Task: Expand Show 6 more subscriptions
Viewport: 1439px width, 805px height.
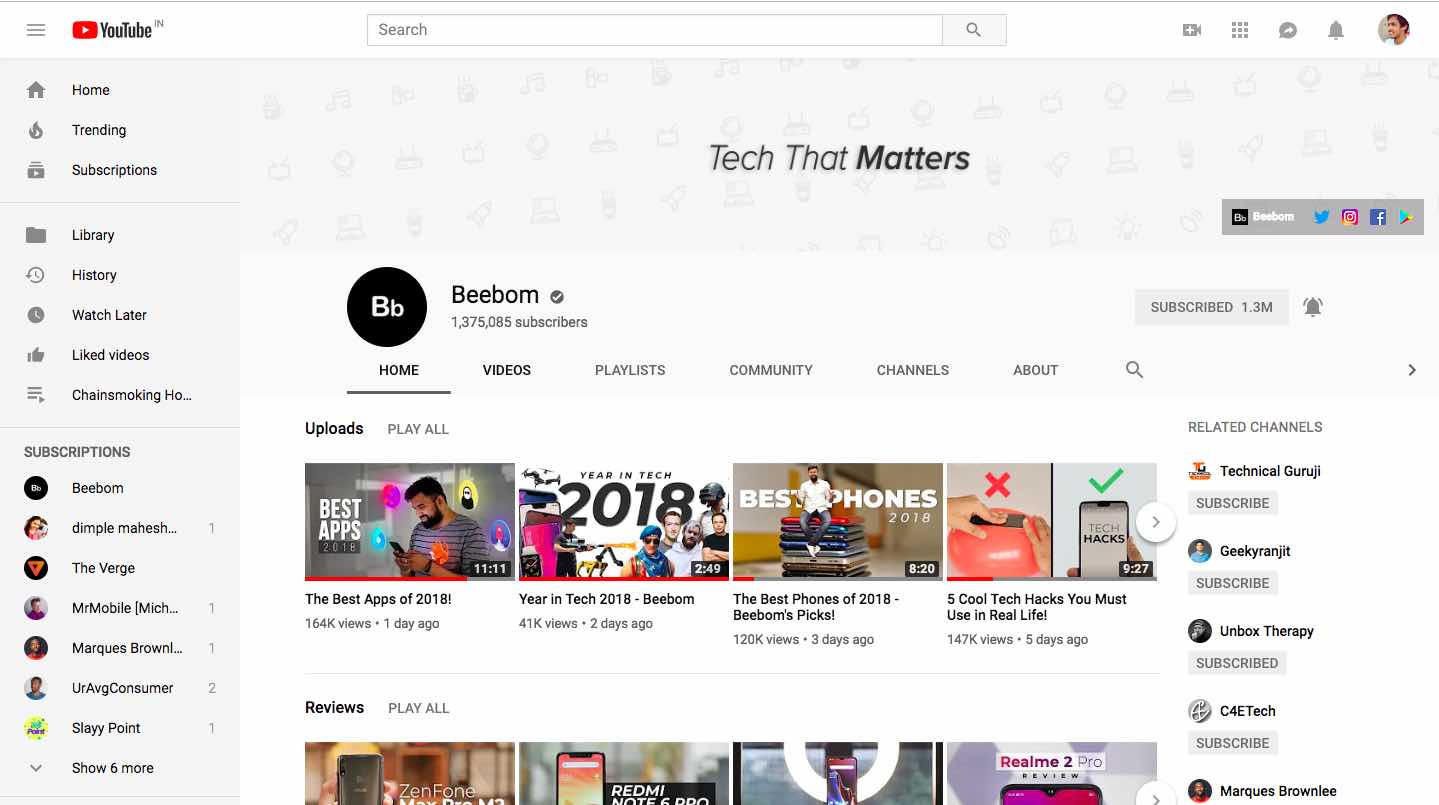Action: (112, 768)
